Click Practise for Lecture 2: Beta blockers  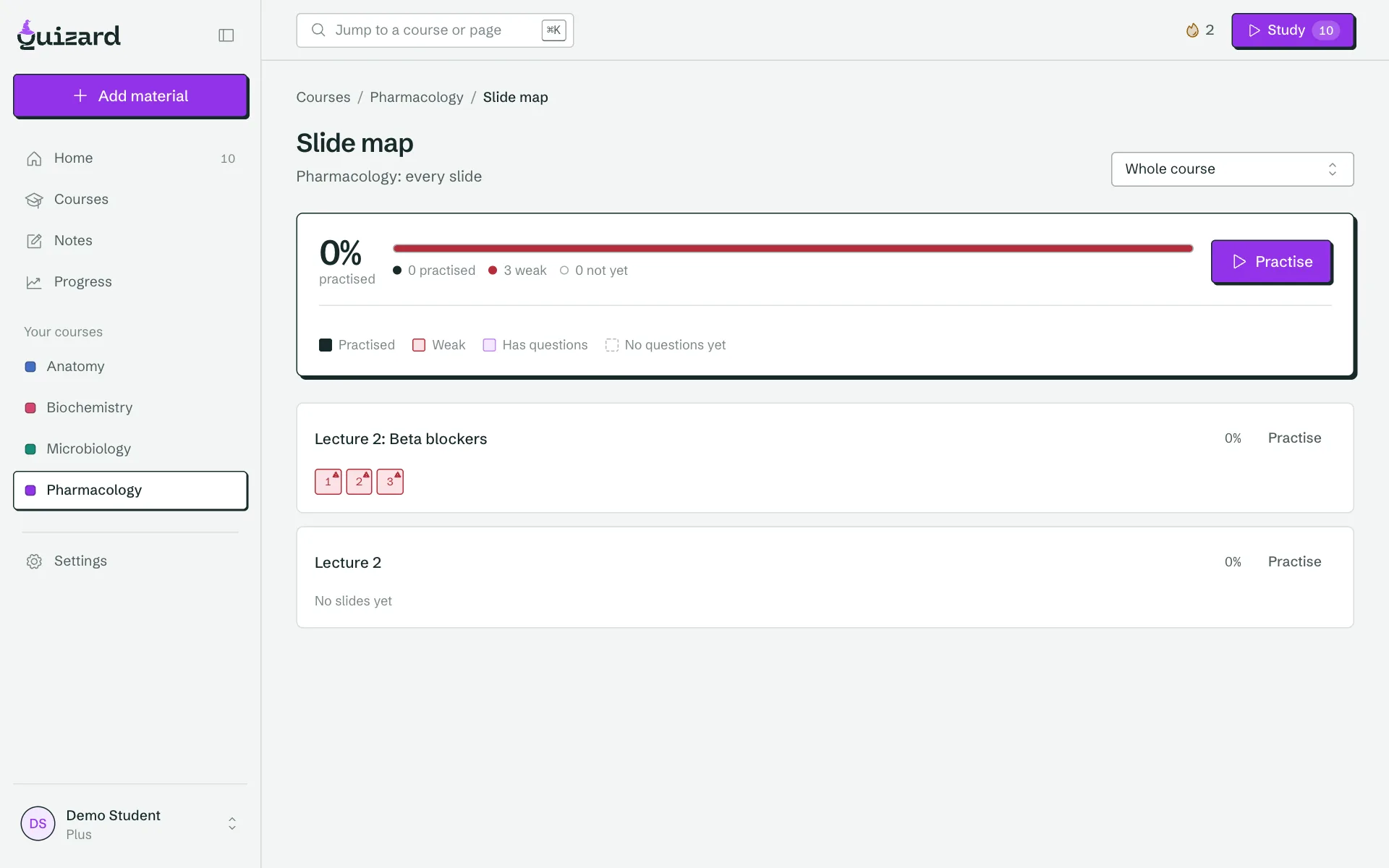click(x=1294, y=438)
